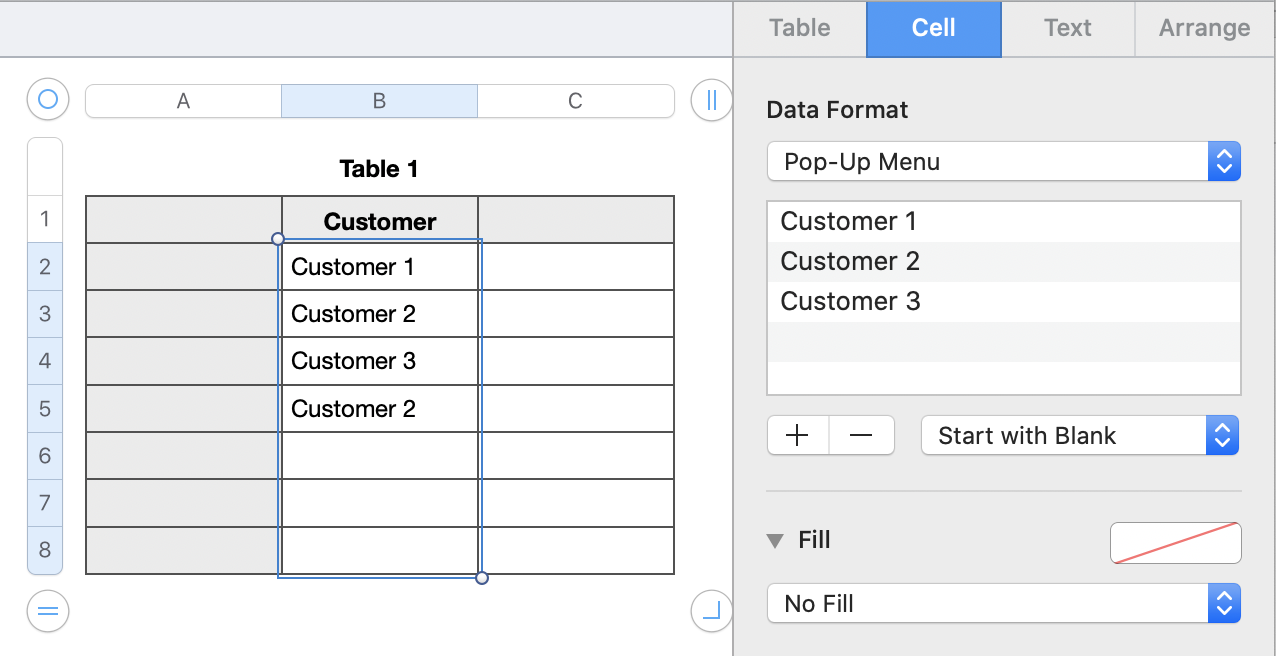Add a new pop-up menu item
The width and height of the screenshot is (1276, 656).
click(x=798, y=436)
